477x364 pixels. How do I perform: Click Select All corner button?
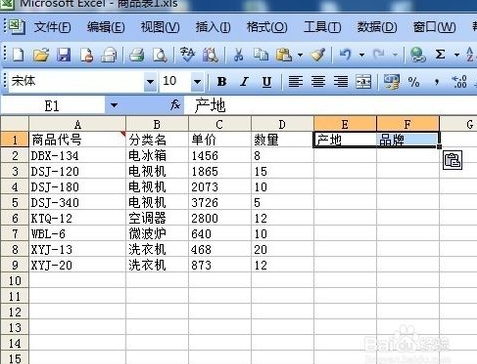click(x=14, y=124)
